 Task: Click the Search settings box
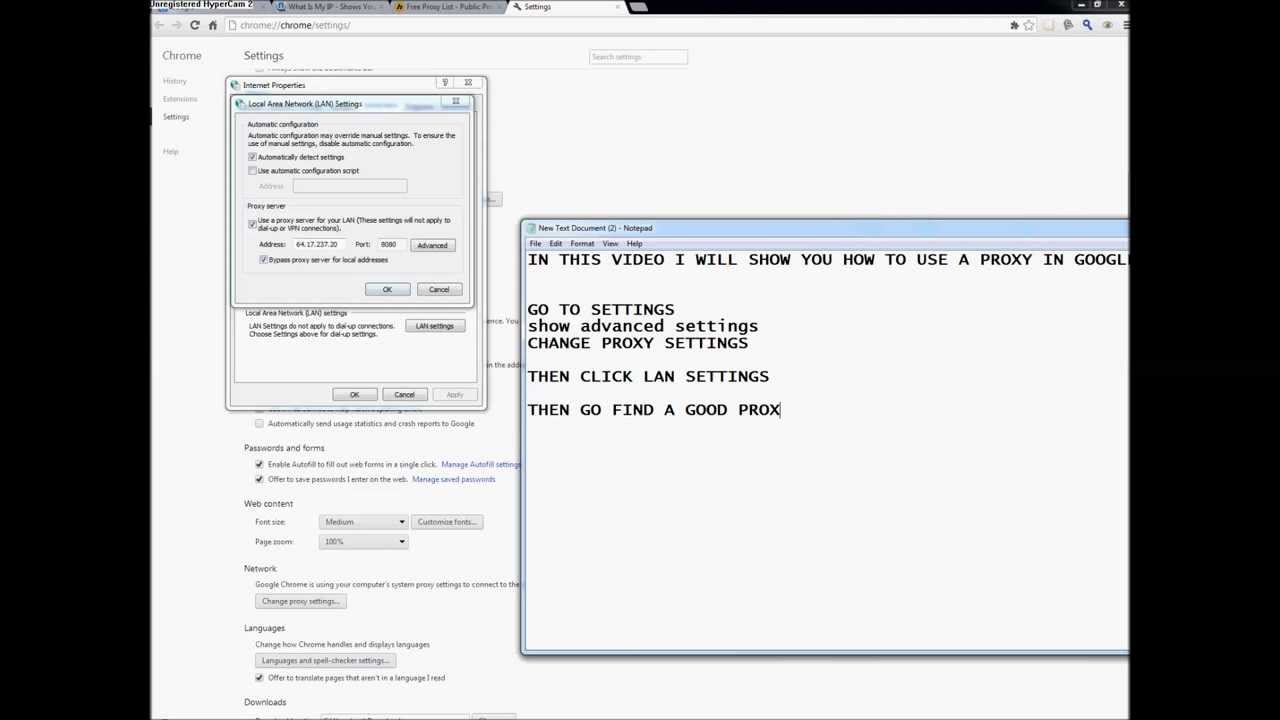coord(638,57)
